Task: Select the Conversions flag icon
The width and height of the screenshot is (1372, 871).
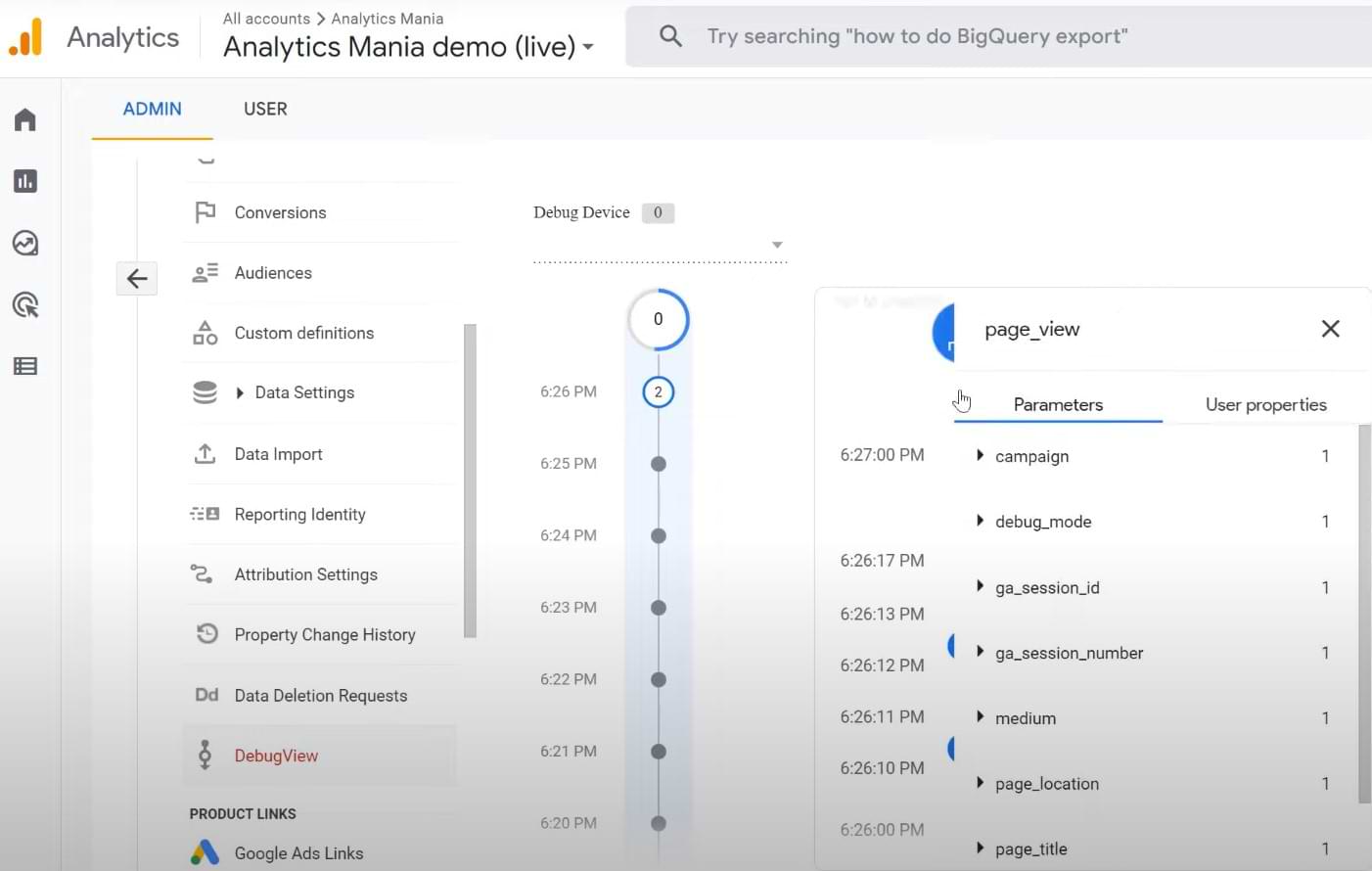Action: 205,211
